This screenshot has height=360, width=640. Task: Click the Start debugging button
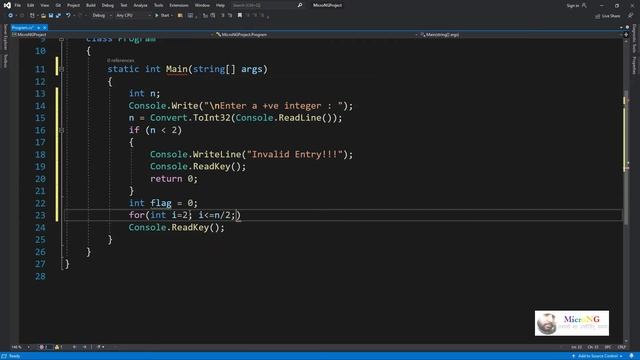pyautogui.click(x=162, y=16)
